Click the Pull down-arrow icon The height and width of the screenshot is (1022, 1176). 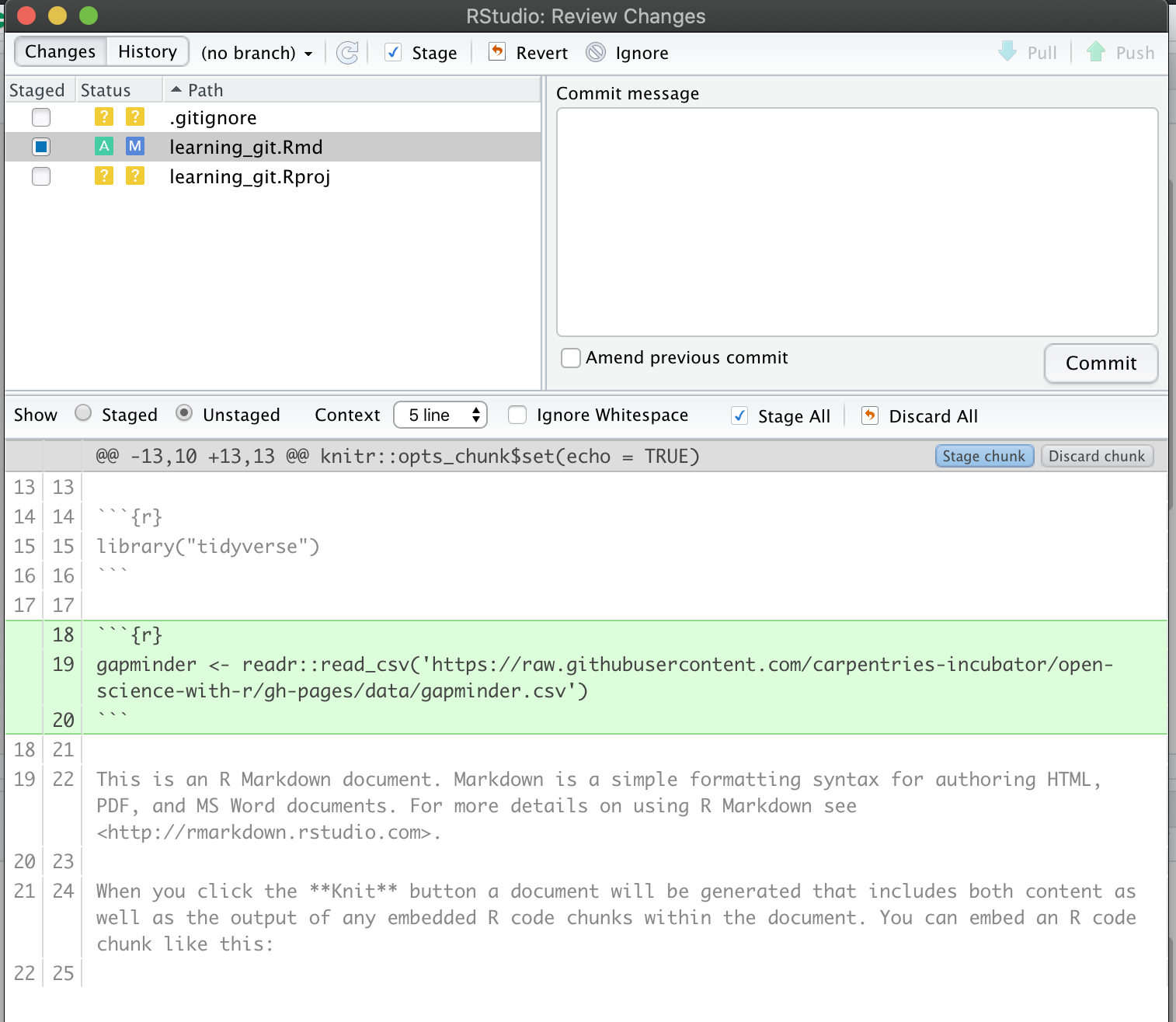pyautogui.click(x=1007, y=51)
